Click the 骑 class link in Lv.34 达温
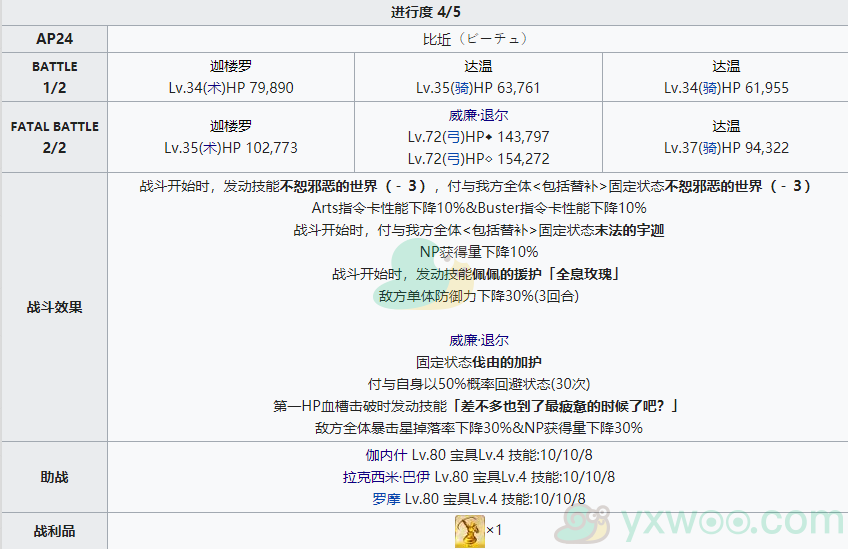The width and height of the screenshot is (848, 549). (711, 88)
